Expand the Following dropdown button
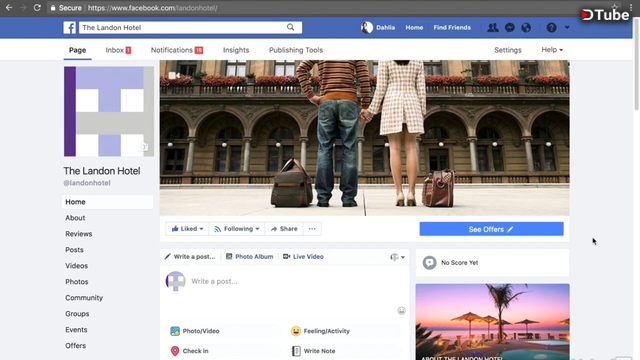The image size is (640, 360). click(x=237, y=229)
